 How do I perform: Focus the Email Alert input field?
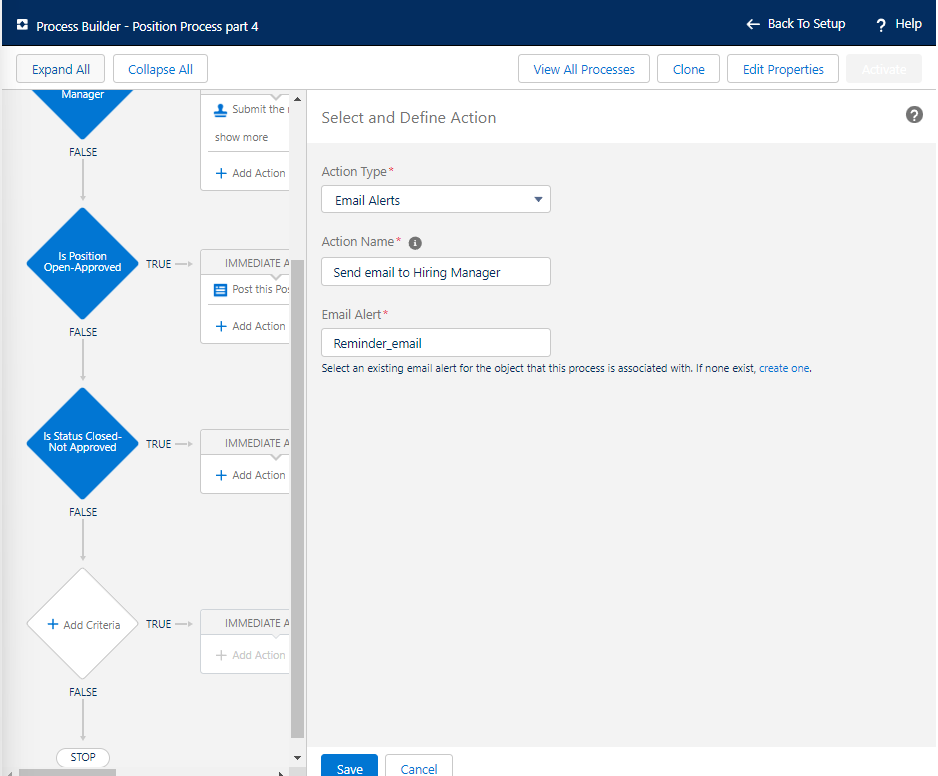pos(436,342)
